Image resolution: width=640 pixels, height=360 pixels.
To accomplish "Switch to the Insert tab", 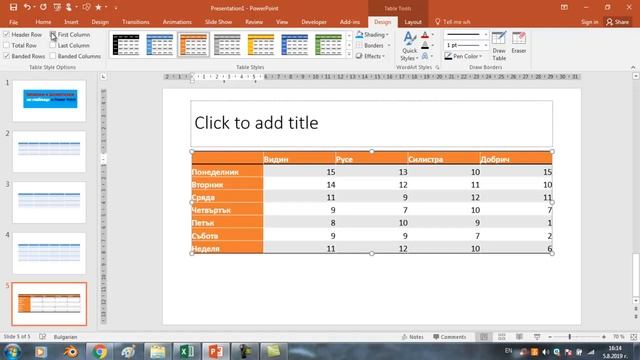I will (x=71, y=22).
